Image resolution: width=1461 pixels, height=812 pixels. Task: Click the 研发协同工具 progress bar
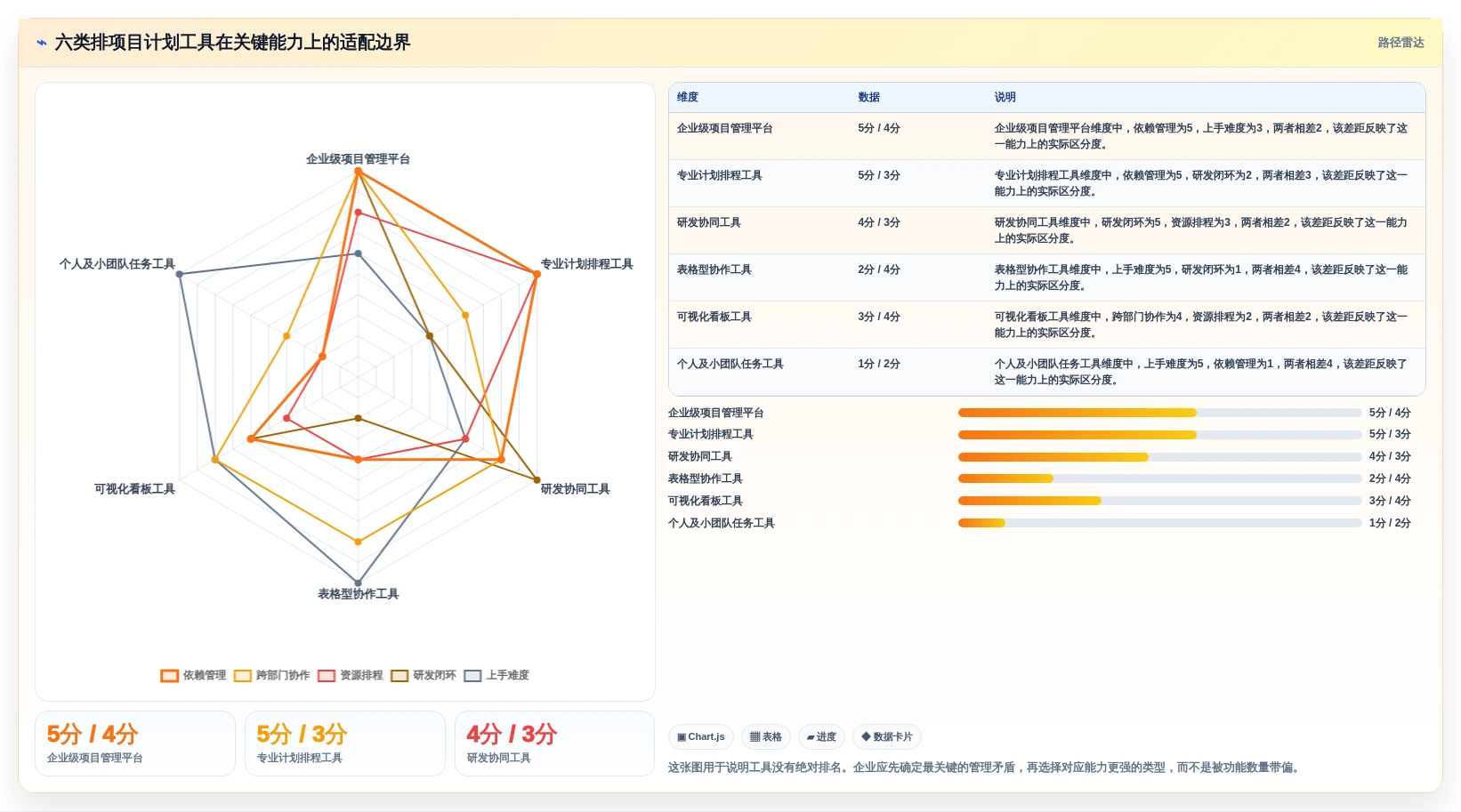pos(1159,457)
